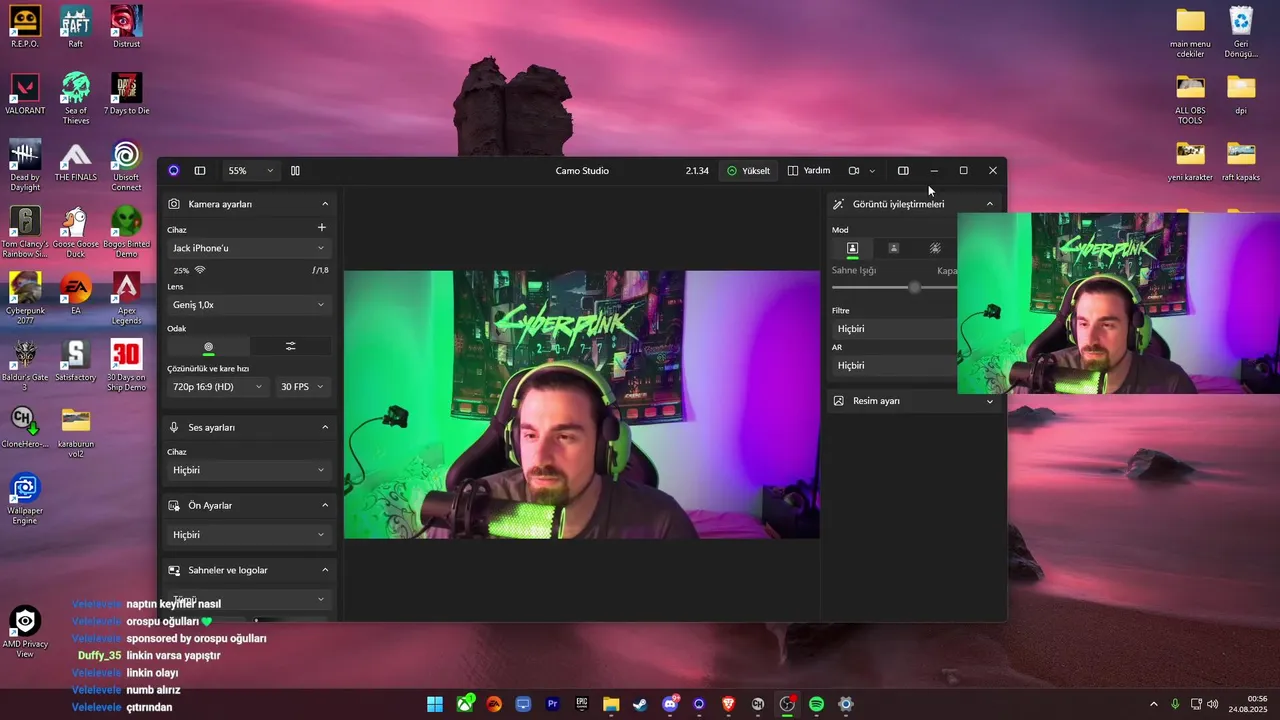Collapse the Görüntü iyileştirmeleri section

click(990, 204)
